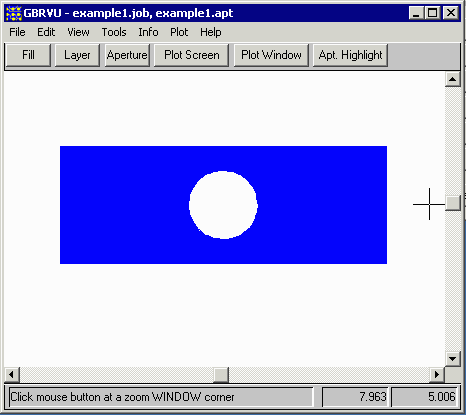This screenshot has height=415, width=466.
Task: Open the Edit menu
Action: point(46,32)
